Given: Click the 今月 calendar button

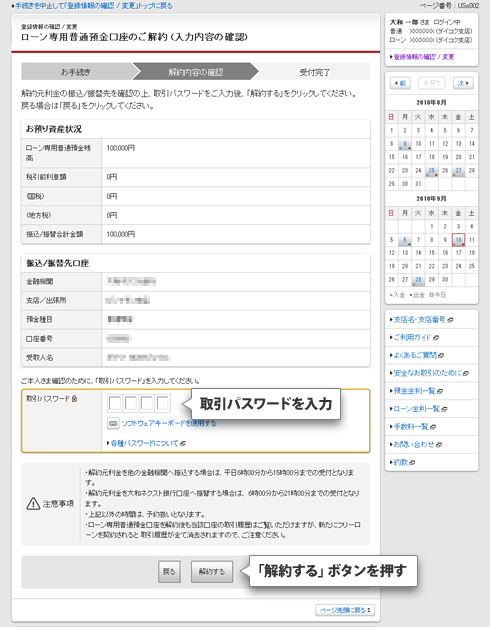Looking at the screenshot, I should coord(432,83).
